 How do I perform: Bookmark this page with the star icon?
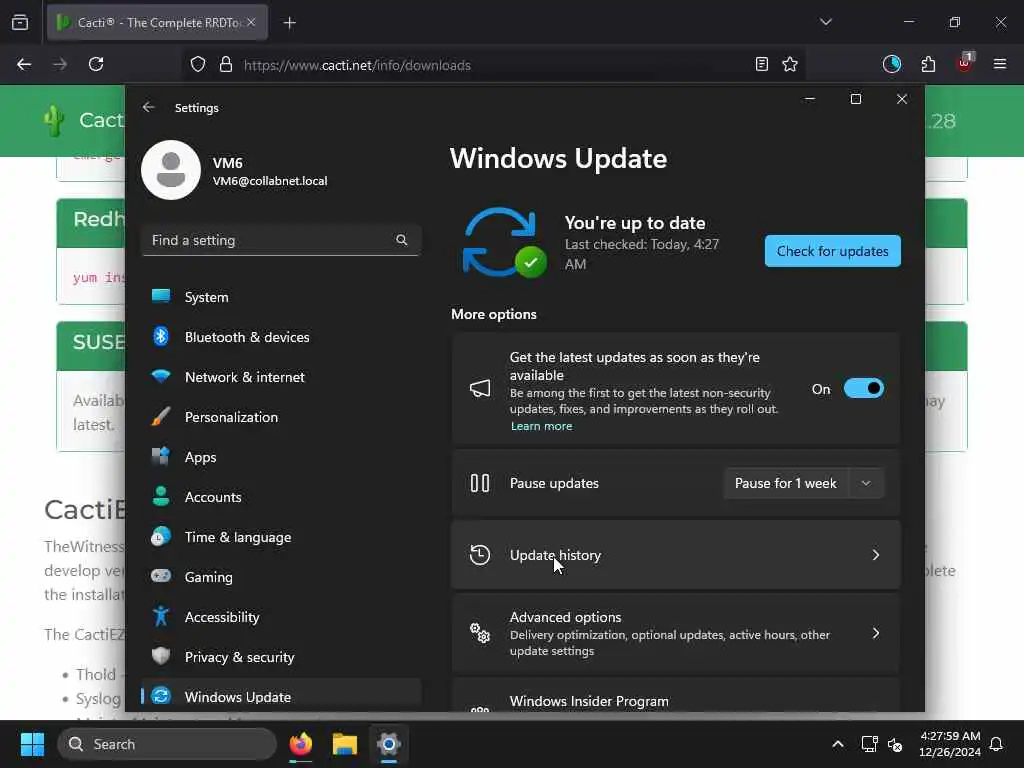(x=790, y=64)
